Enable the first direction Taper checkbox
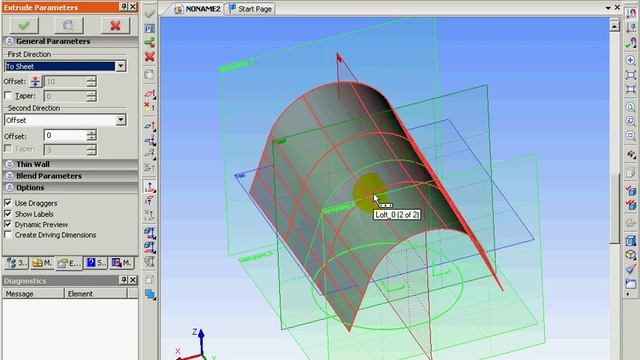 coord(8,96)
